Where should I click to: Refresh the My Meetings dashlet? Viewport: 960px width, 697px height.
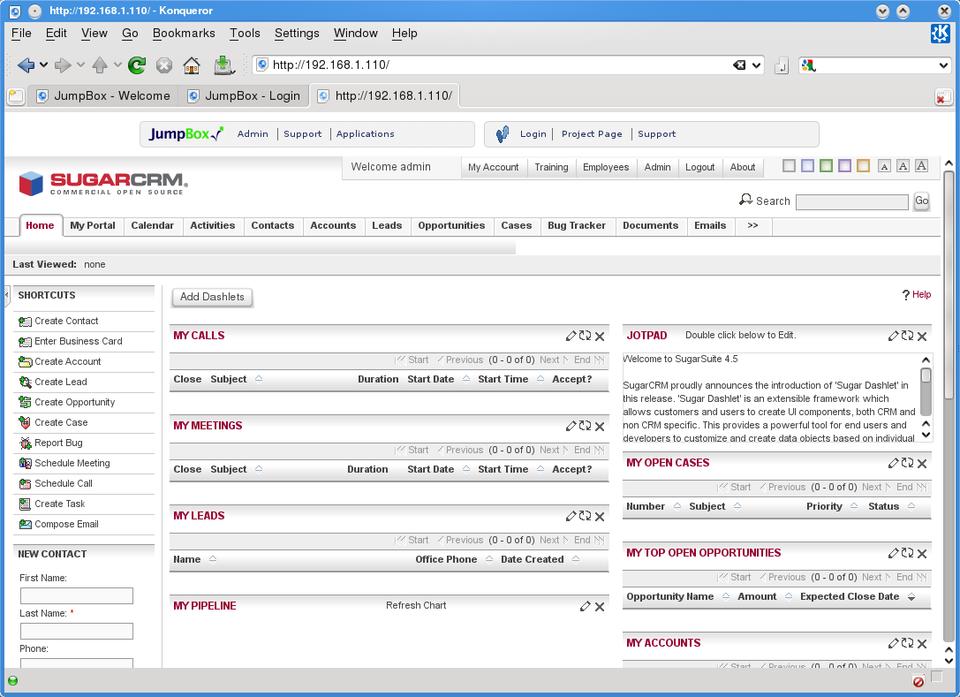coord(585,426)
